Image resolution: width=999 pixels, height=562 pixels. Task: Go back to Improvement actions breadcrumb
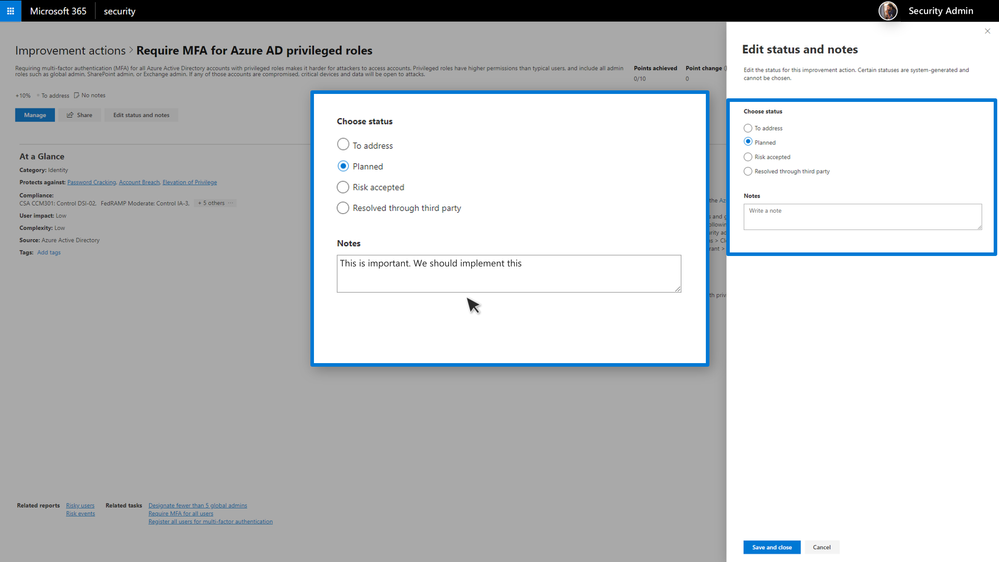[70, 50]
